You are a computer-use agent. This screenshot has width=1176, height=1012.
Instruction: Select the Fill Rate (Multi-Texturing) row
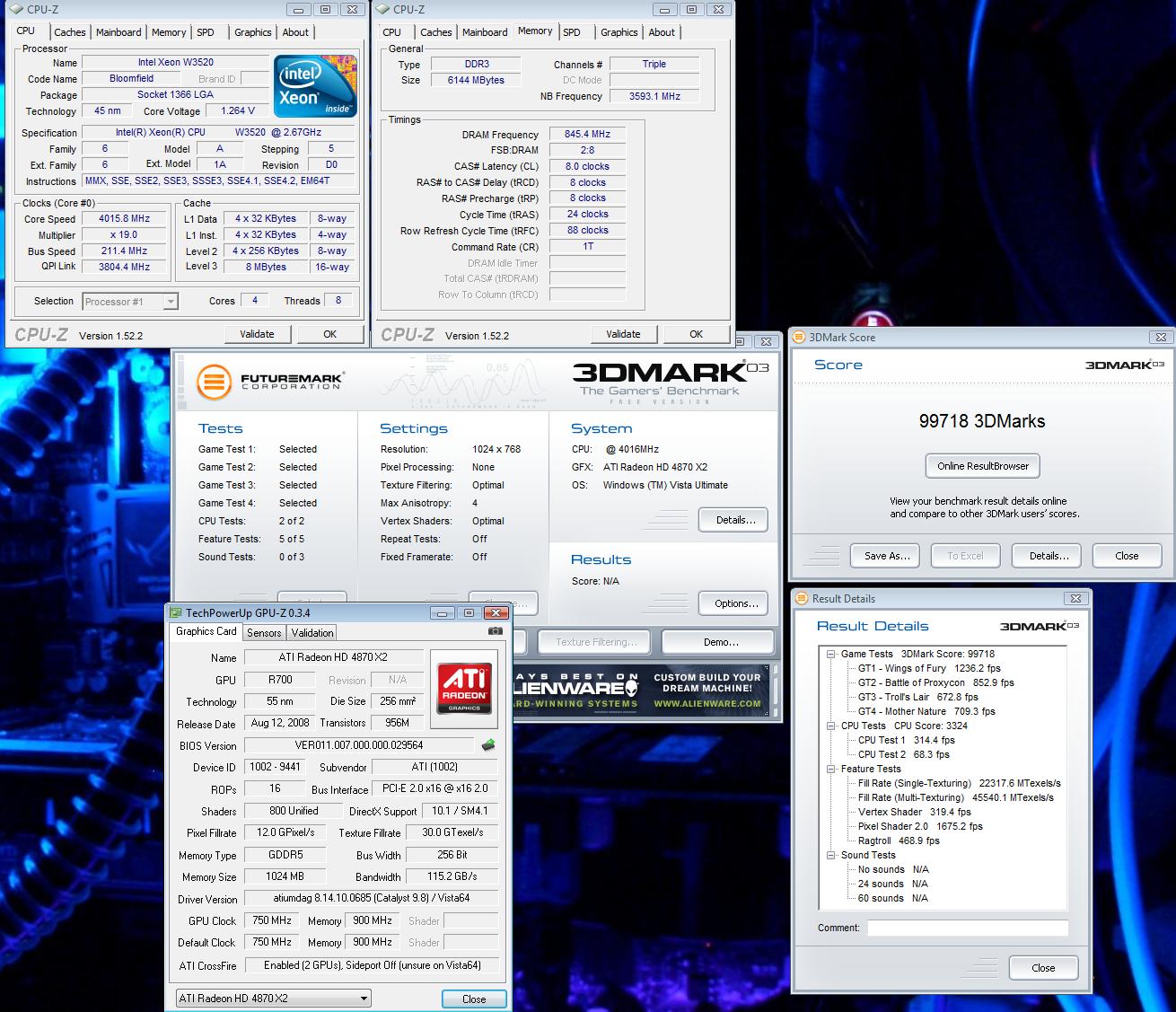click(x=956, y=797)
